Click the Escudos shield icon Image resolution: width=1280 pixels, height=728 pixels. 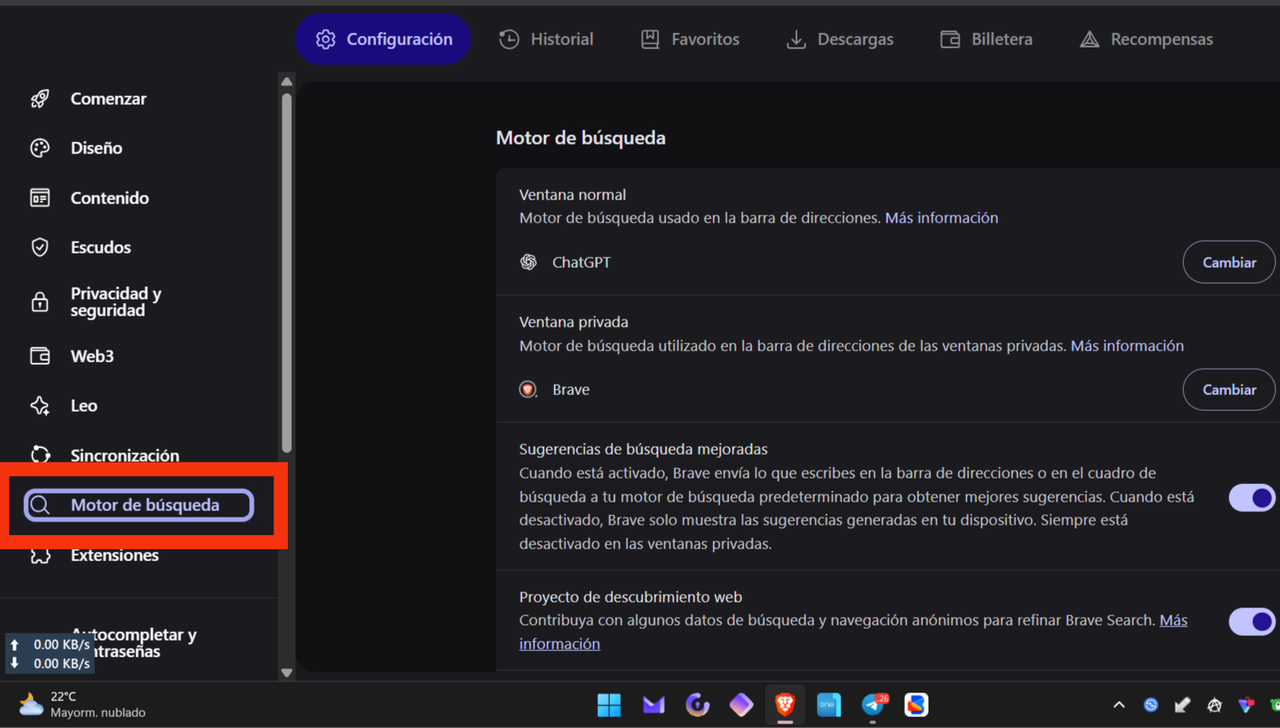(40, 247)
